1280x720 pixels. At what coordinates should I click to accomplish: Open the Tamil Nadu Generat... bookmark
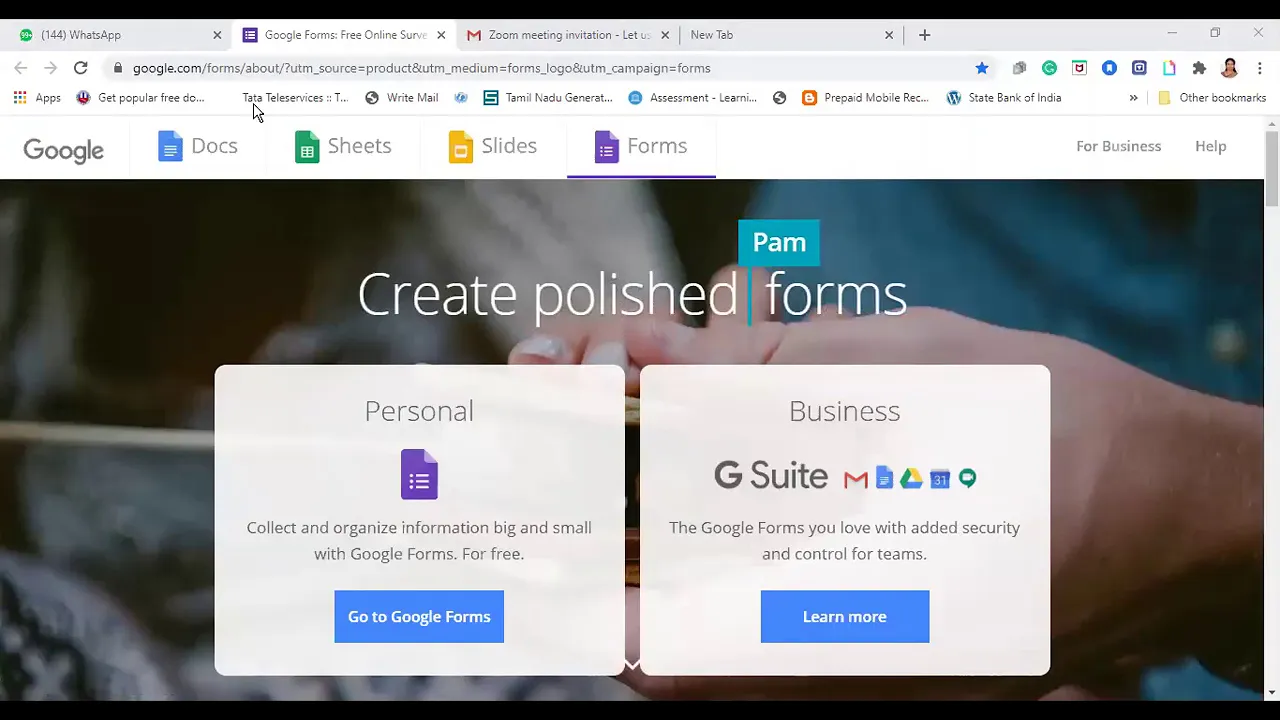point(548,98)
